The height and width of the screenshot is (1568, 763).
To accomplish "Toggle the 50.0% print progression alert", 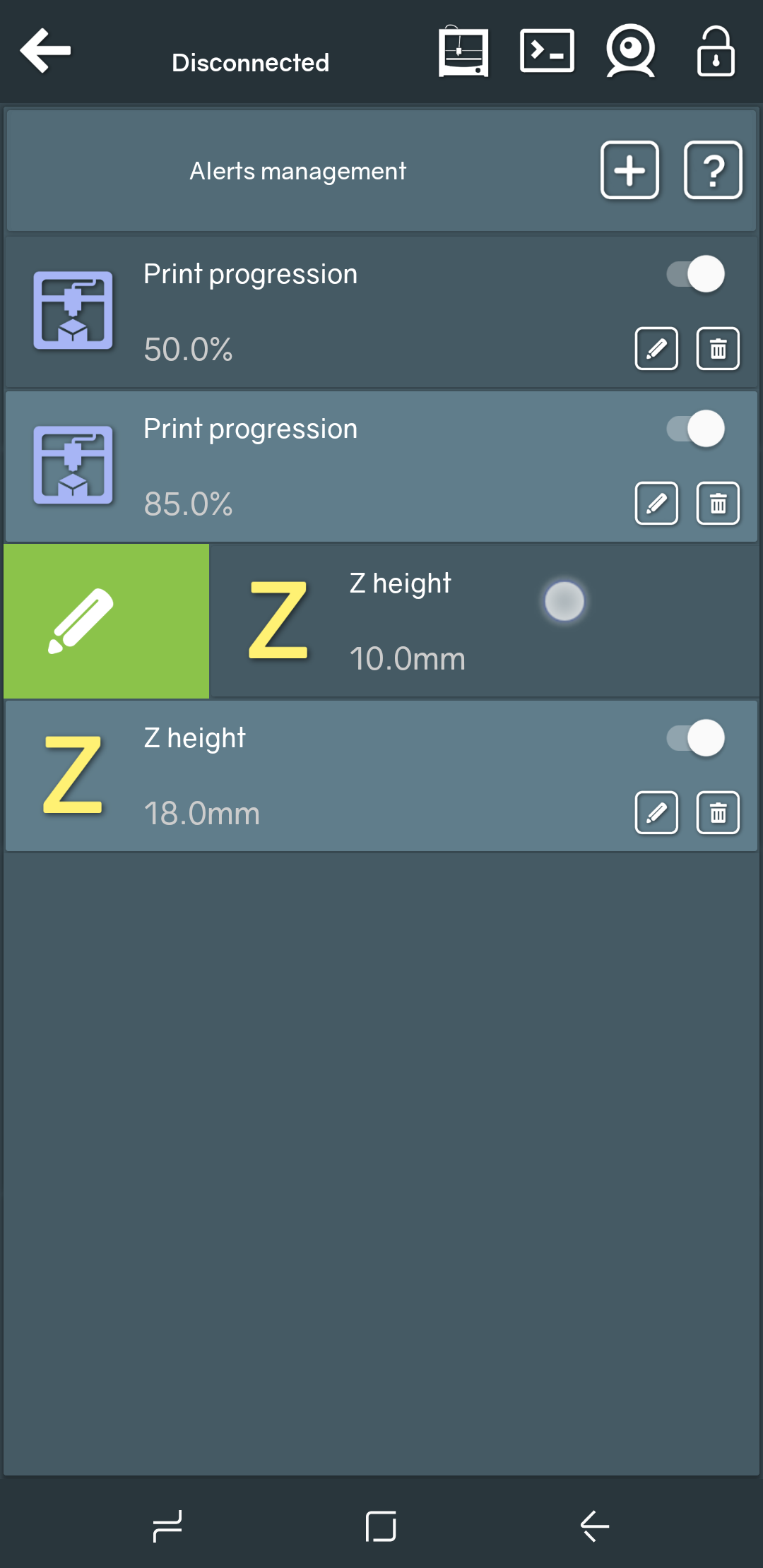I will click(696, 274).
